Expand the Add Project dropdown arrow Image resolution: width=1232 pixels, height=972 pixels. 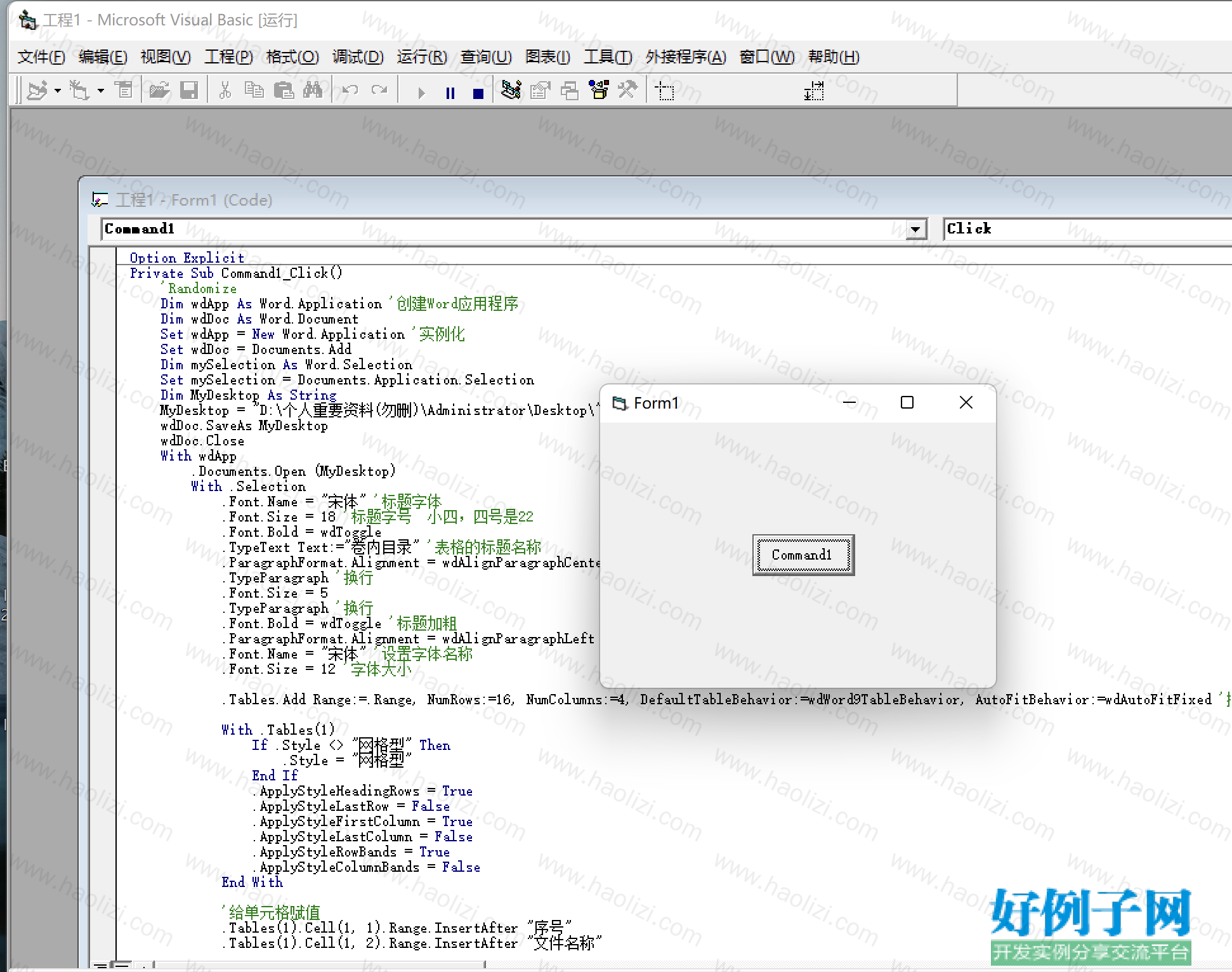tap(58, 91)
